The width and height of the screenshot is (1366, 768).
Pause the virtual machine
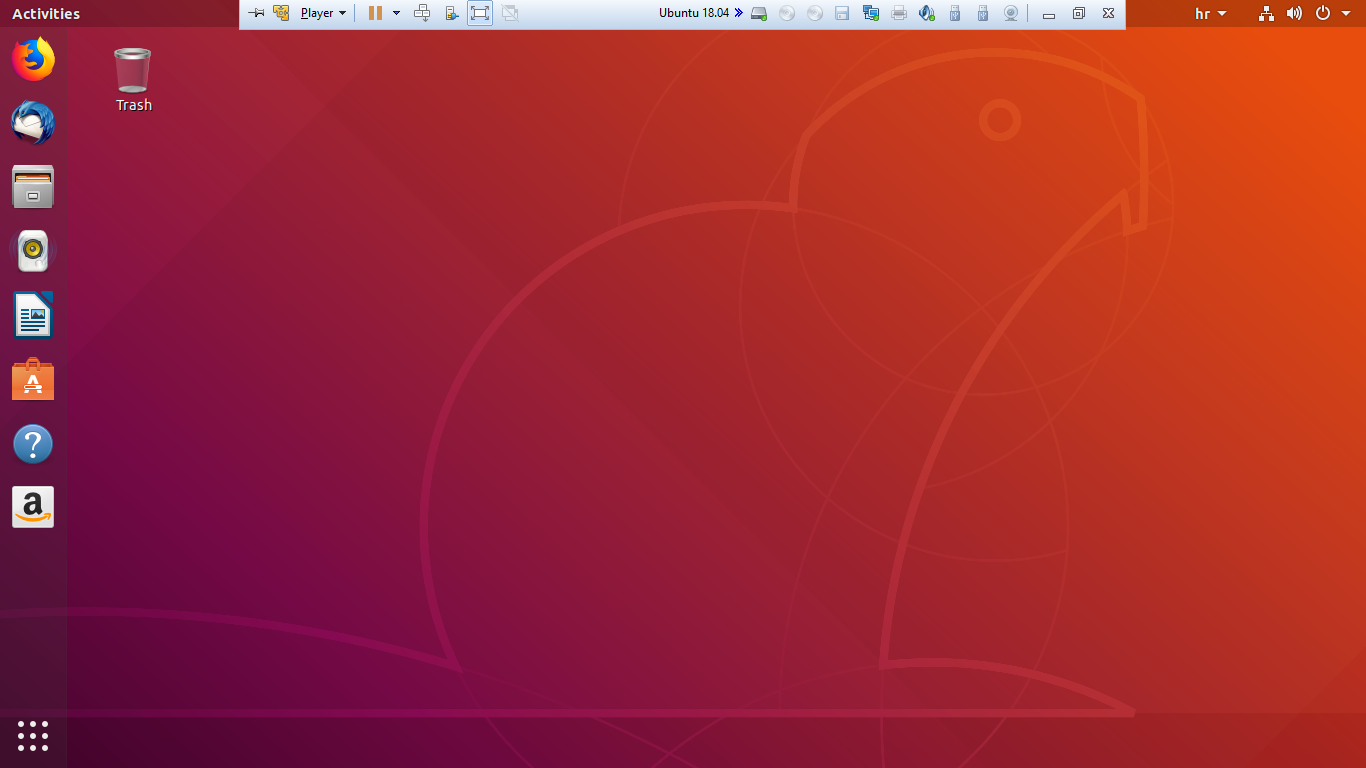pyautogui.click(x=375, y=13)
